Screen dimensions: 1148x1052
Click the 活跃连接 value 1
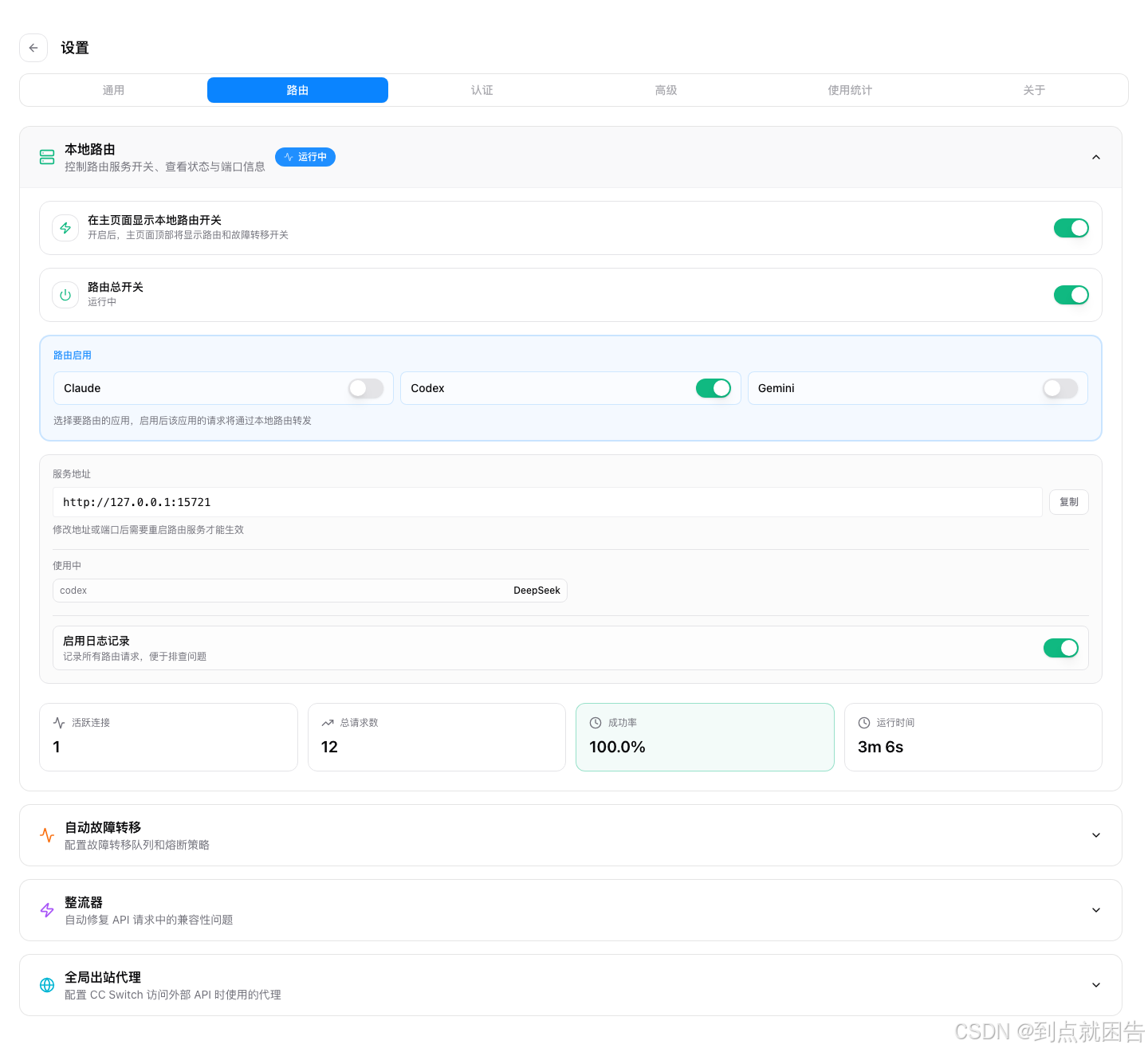pyautogui.click(x=57, y=747)
